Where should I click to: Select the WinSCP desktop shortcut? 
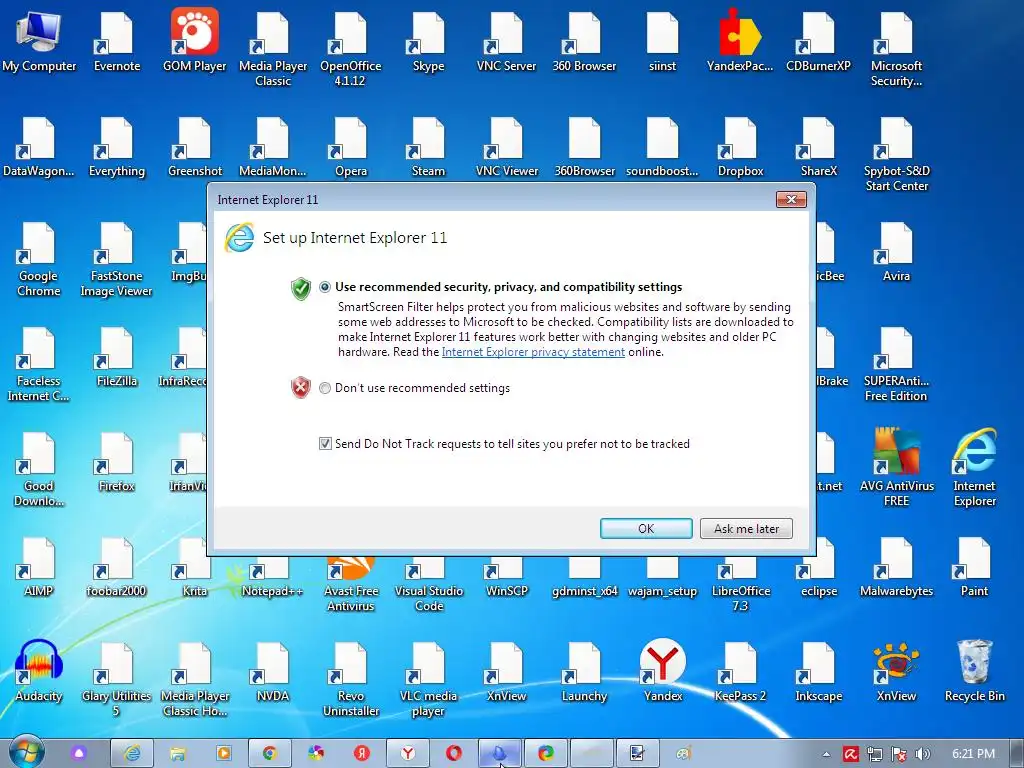[506, 577]
